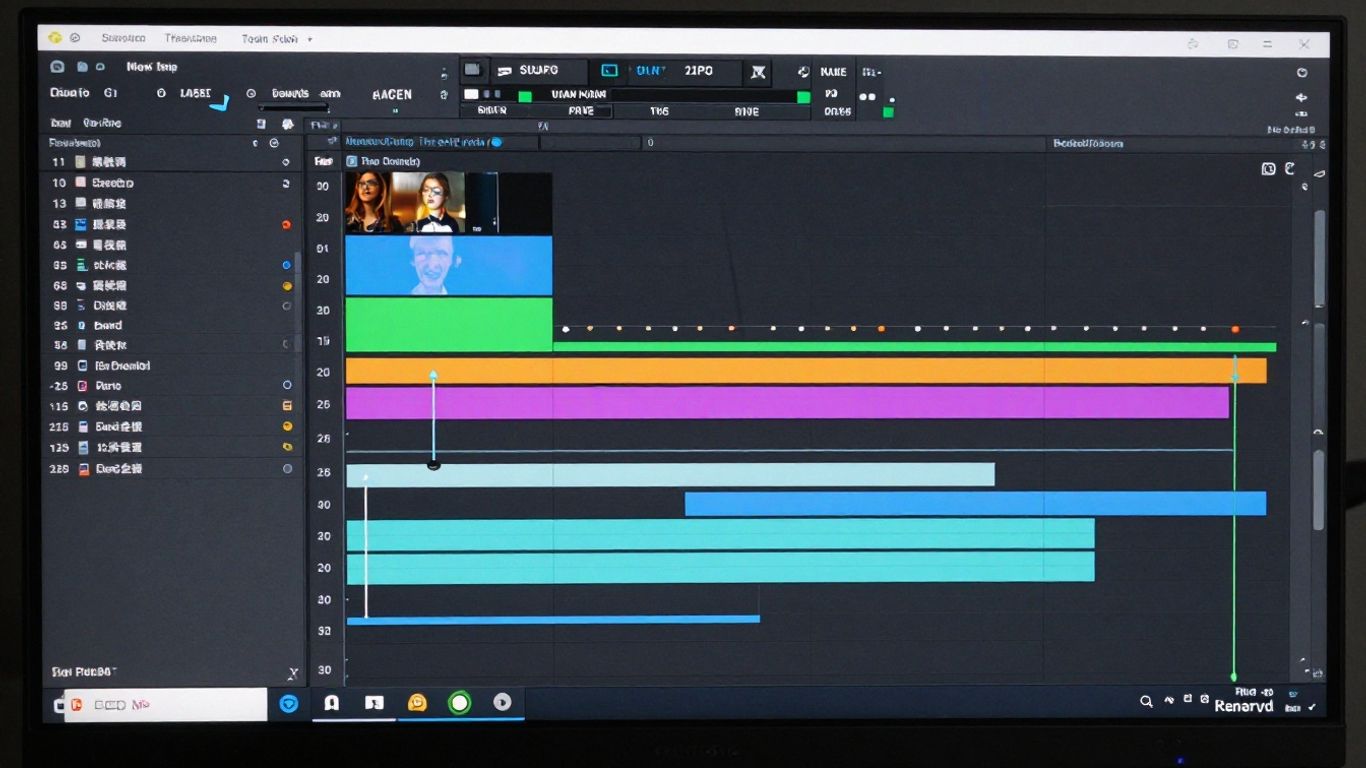
Task: Open the RIGE tab
Action: [746, 112]
